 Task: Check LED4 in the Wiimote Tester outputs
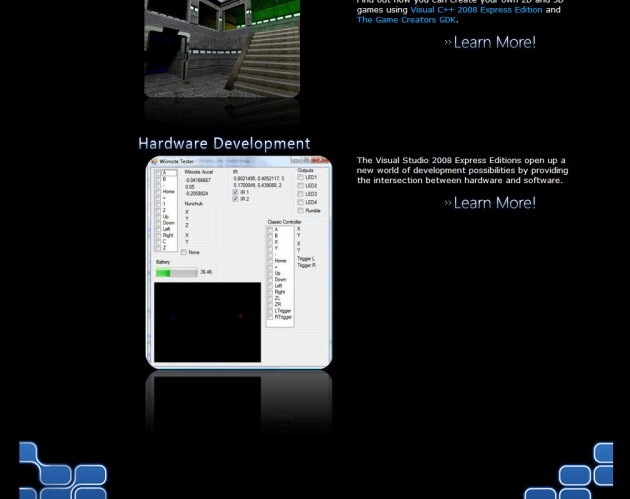[300, 202]
